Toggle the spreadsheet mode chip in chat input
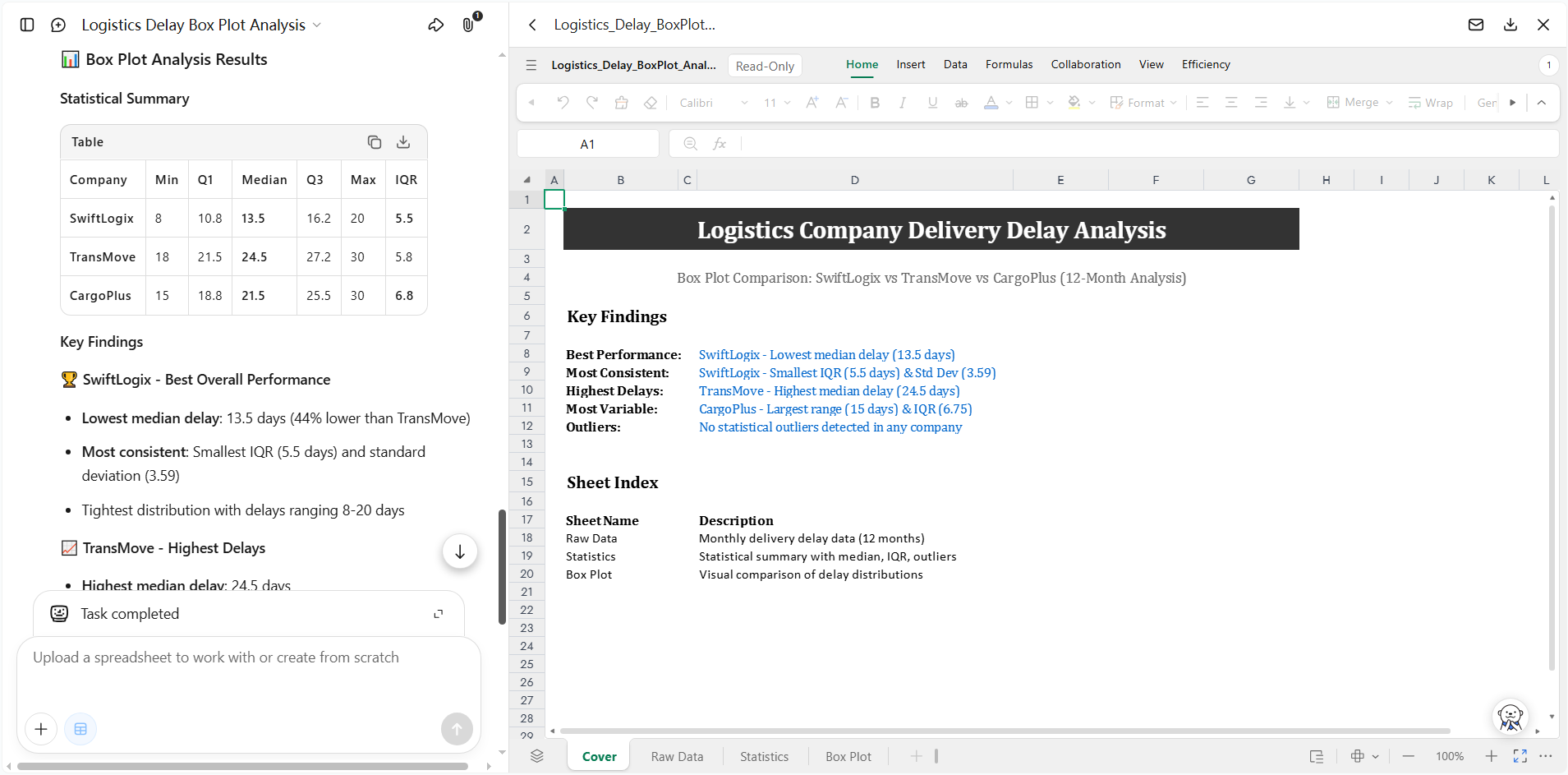 [x=80, y=729]
